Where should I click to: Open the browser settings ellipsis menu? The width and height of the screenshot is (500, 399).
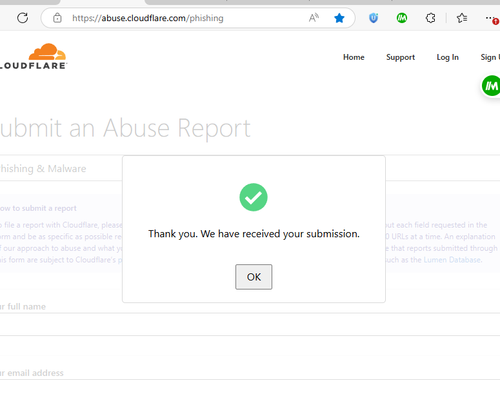(491, 18)
